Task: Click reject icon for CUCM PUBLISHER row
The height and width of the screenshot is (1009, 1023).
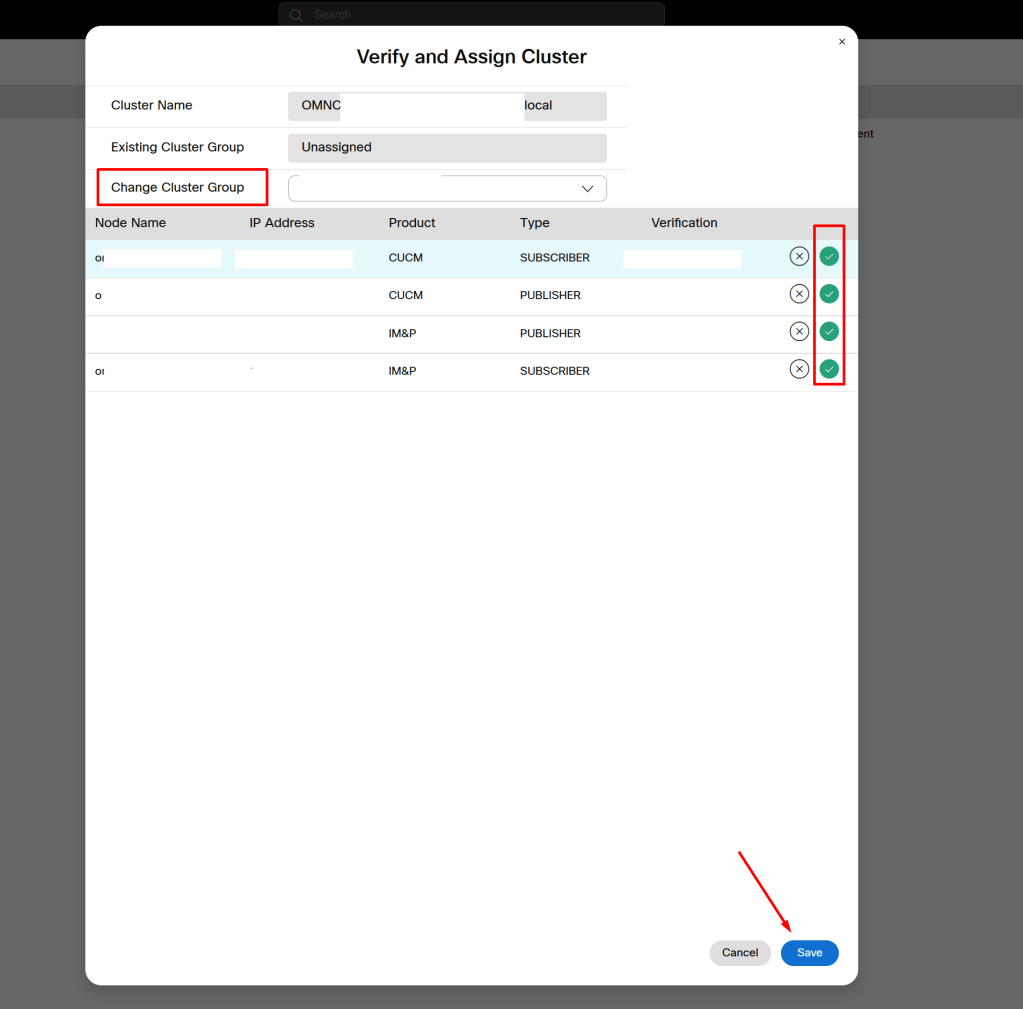Action: [x=798, y=294]
